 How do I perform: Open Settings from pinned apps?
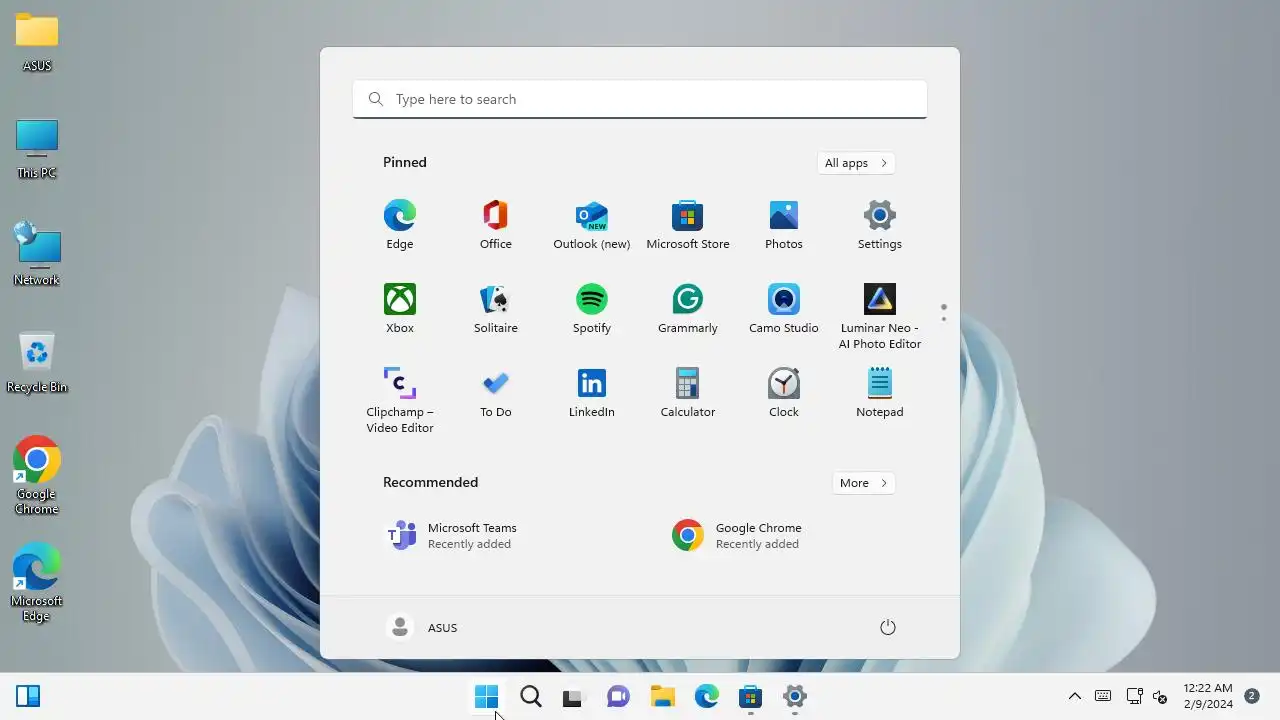[880, 225]
